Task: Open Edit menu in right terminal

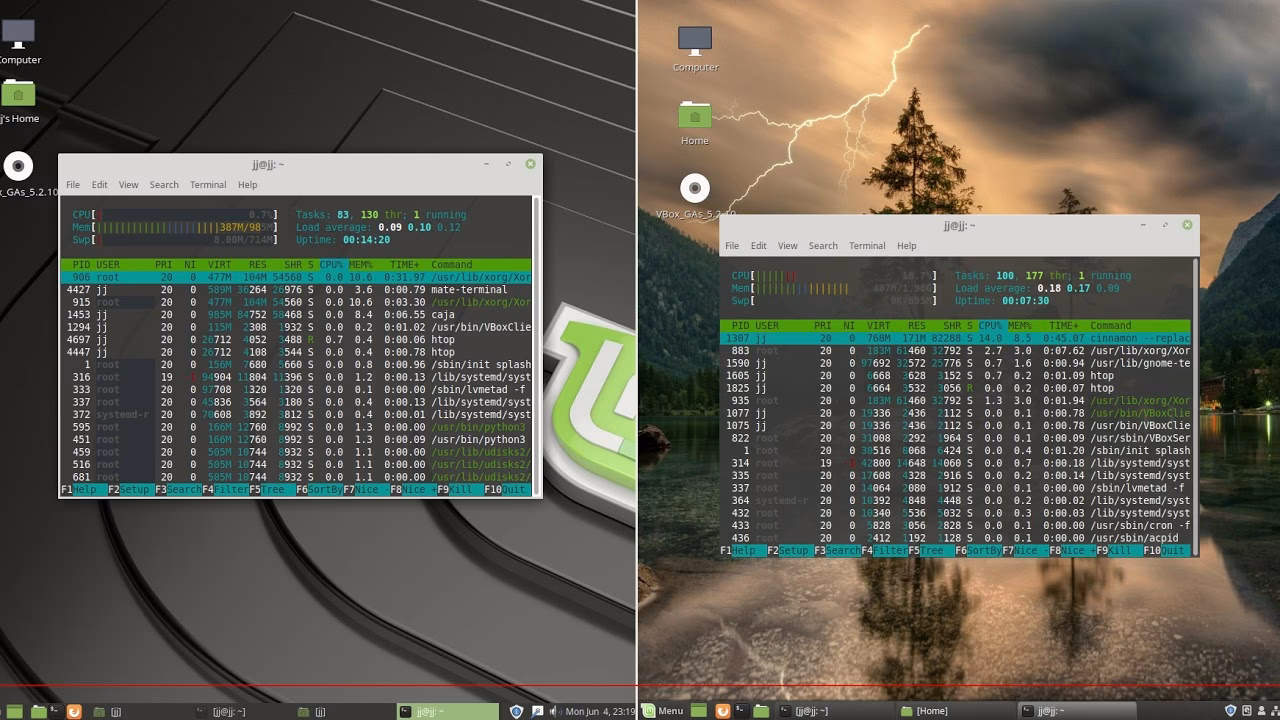Action: coord(759,246)
